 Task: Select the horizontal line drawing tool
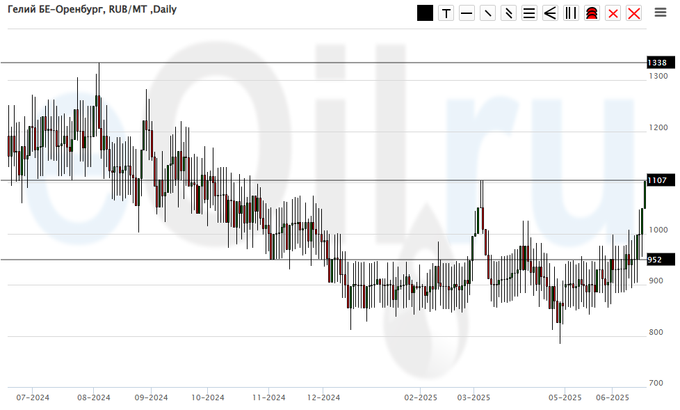pos(466,13)
